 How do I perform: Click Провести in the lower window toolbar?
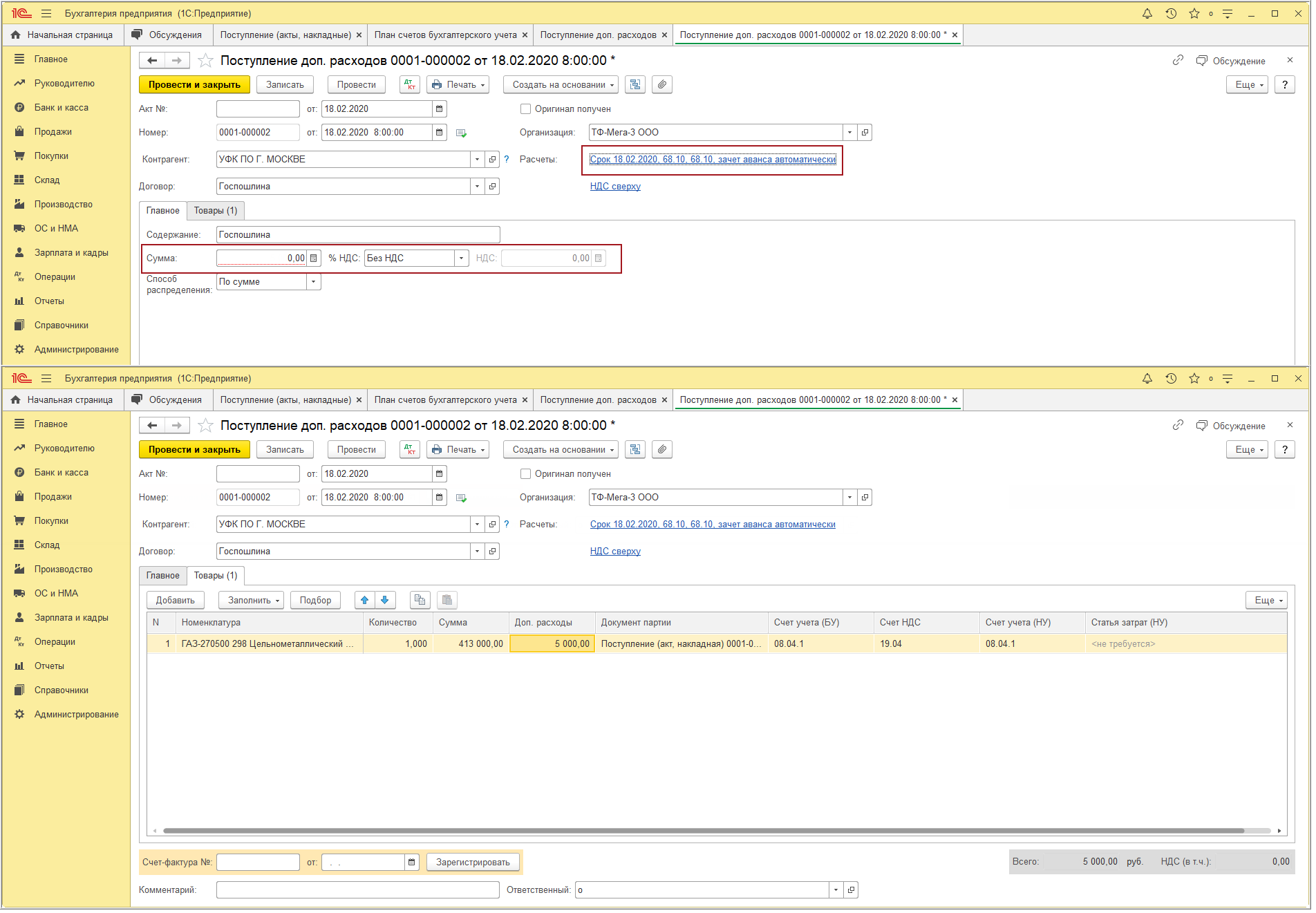357,450
